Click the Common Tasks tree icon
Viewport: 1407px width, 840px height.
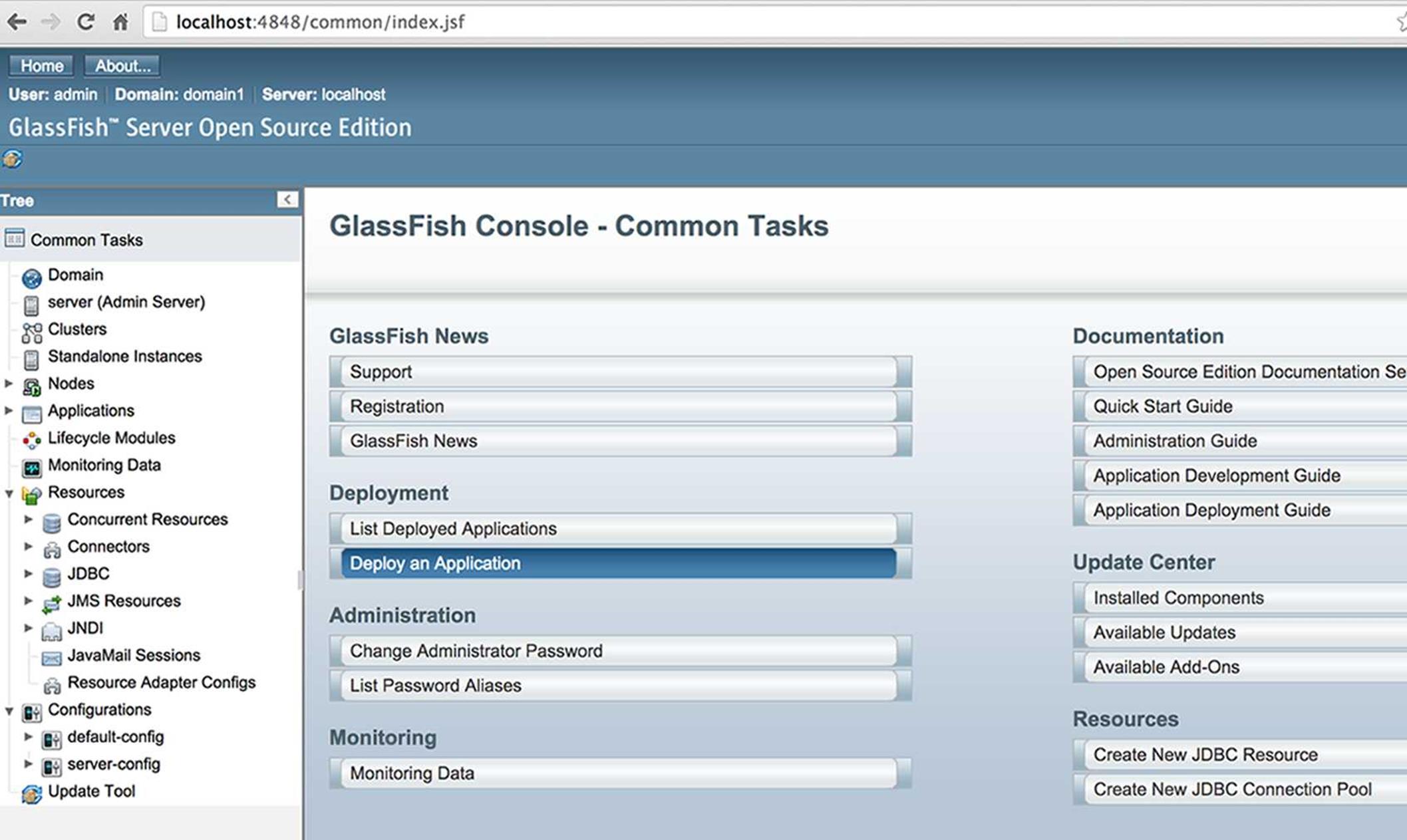pyautogui.click(x=14, y=238)
